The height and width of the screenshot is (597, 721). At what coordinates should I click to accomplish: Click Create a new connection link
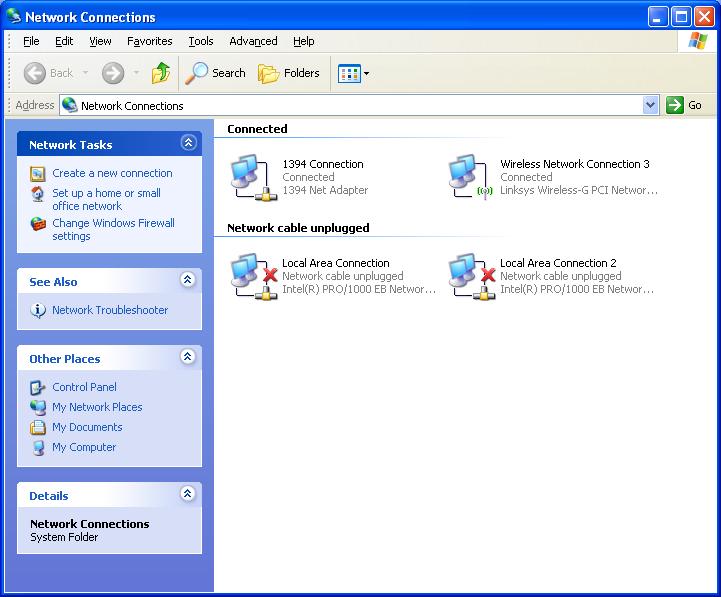[x=112, y=173]
